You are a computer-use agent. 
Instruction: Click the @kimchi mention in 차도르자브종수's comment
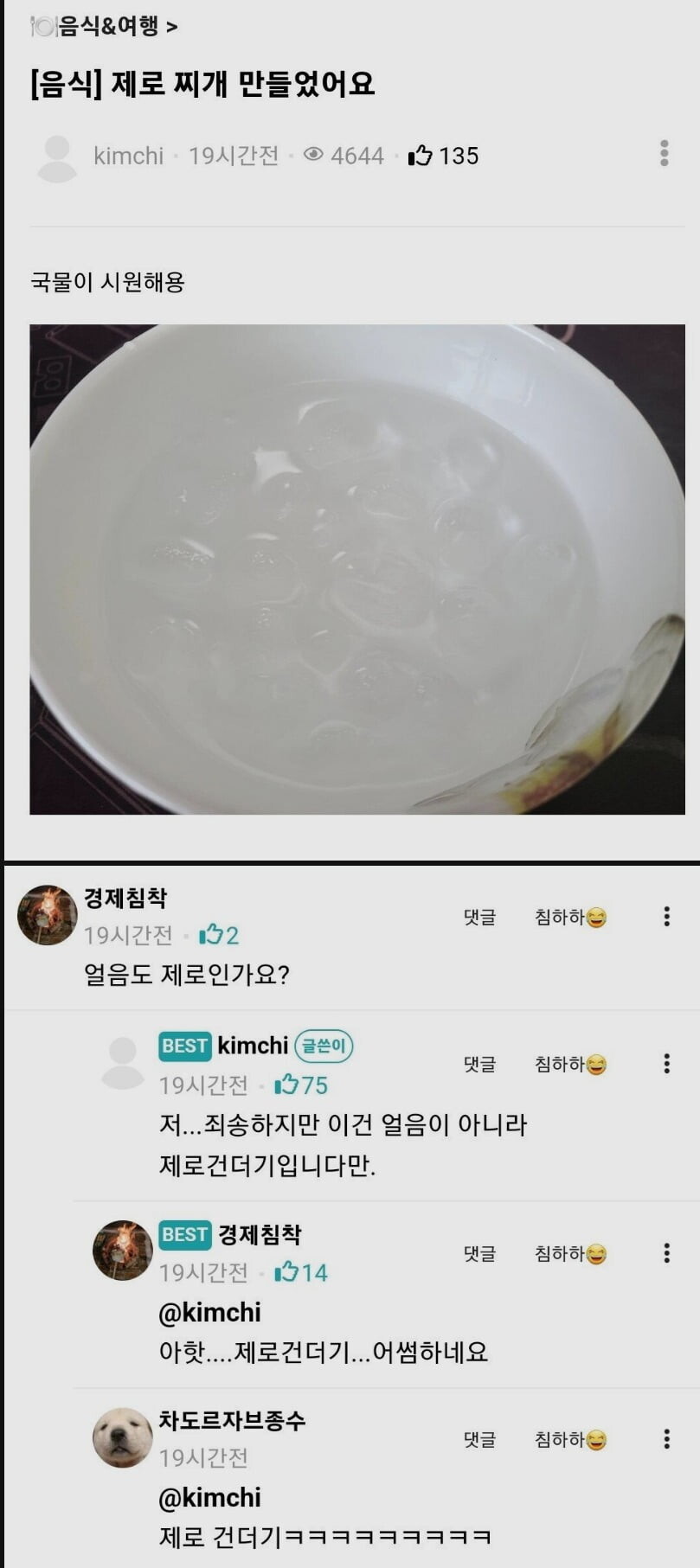coord(209,1497)
